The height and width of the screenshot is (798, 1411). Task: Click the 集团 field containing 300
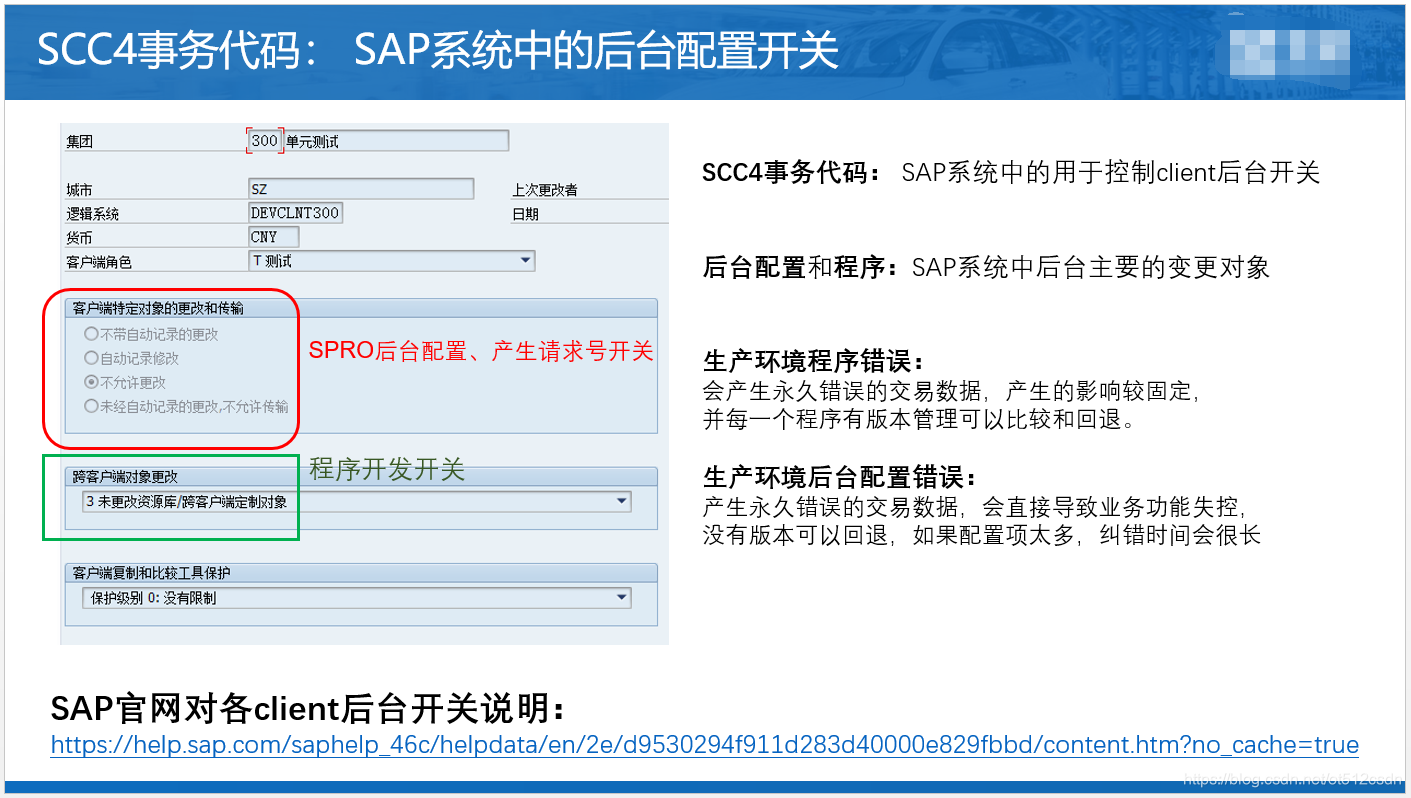pos(265,141)
